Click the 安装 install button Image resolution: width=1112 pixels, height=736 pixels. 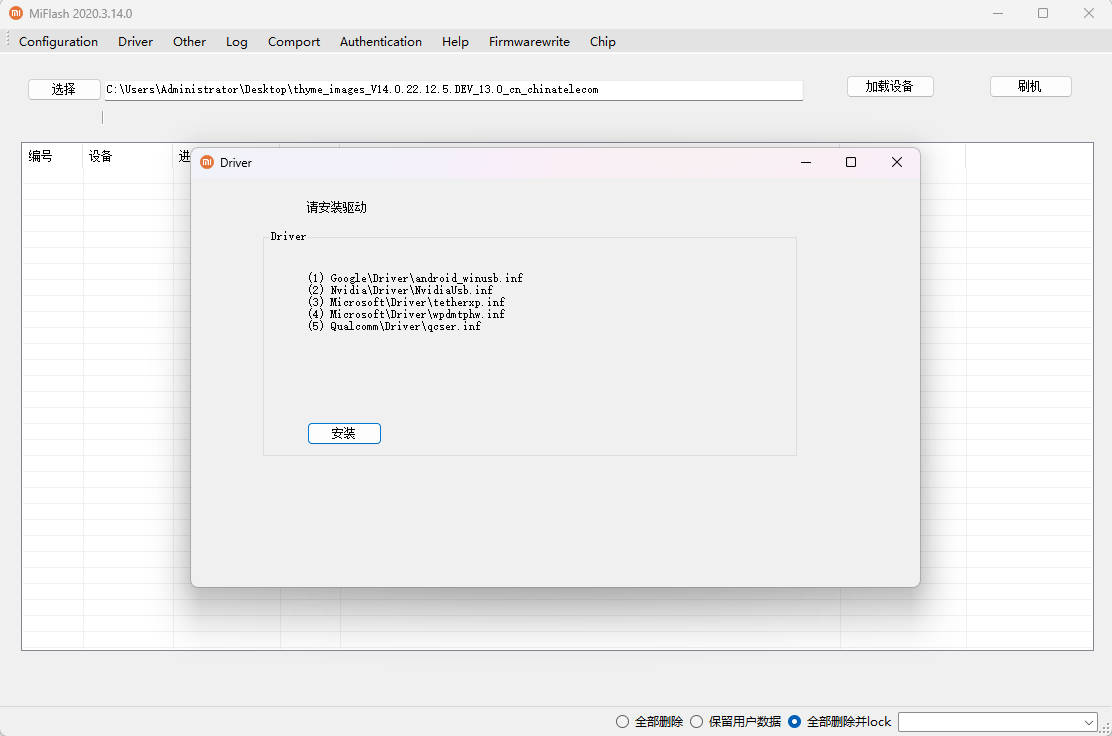pyautogui.click(x=344, y=433)
